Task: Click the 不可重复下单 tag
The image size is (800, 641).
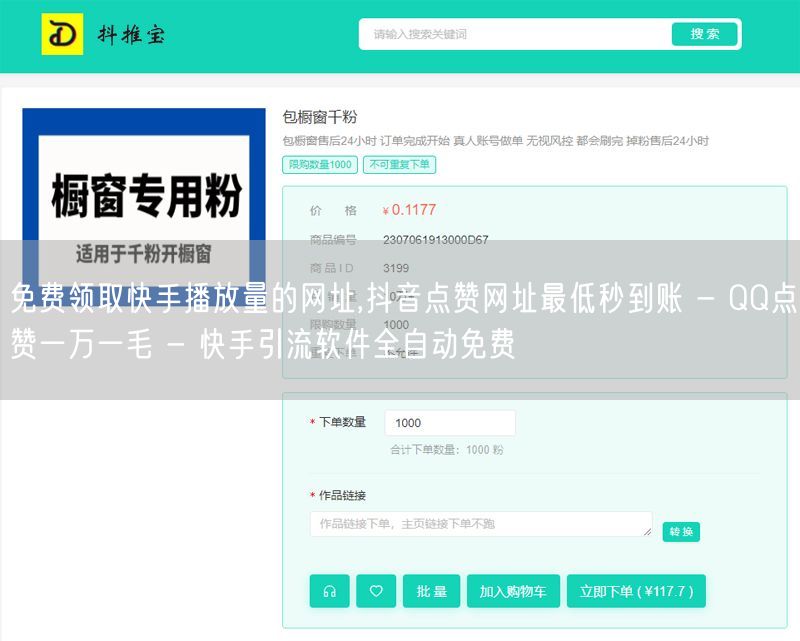Action: click(x=399, y=164)
